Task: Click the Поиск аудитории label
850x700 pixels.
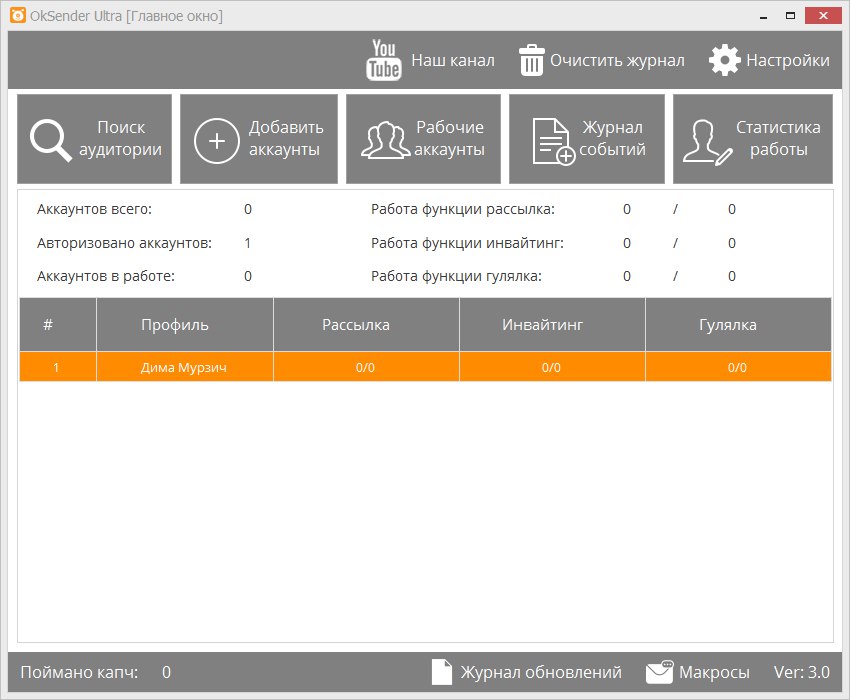Action: [120, 138]
